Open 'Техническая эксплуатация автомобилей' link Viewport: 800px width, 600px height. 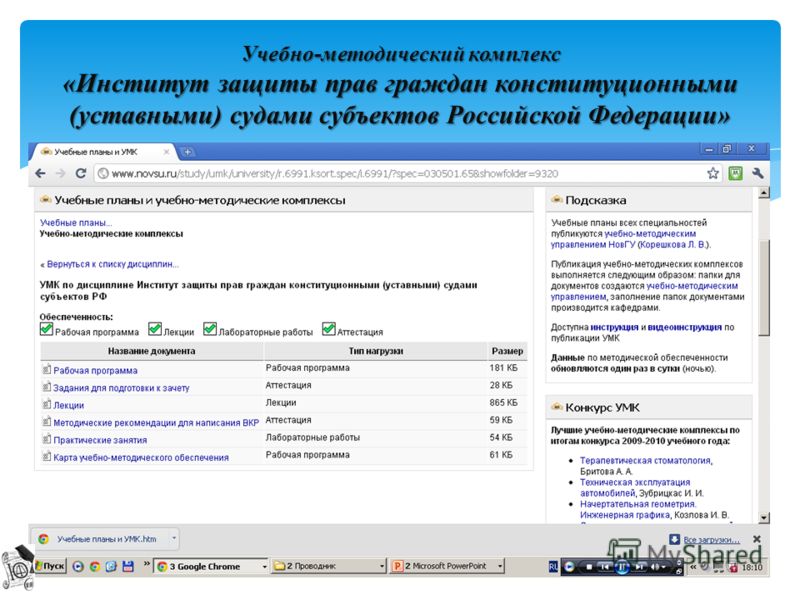pos(635,488)
